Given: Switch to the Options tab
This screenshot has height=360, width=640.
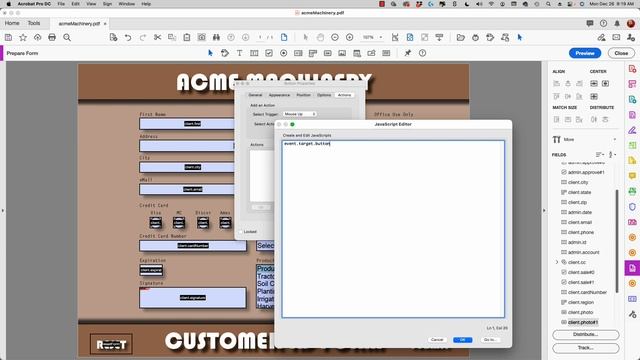Looking at the screenshot, I should tap(324, 95).
